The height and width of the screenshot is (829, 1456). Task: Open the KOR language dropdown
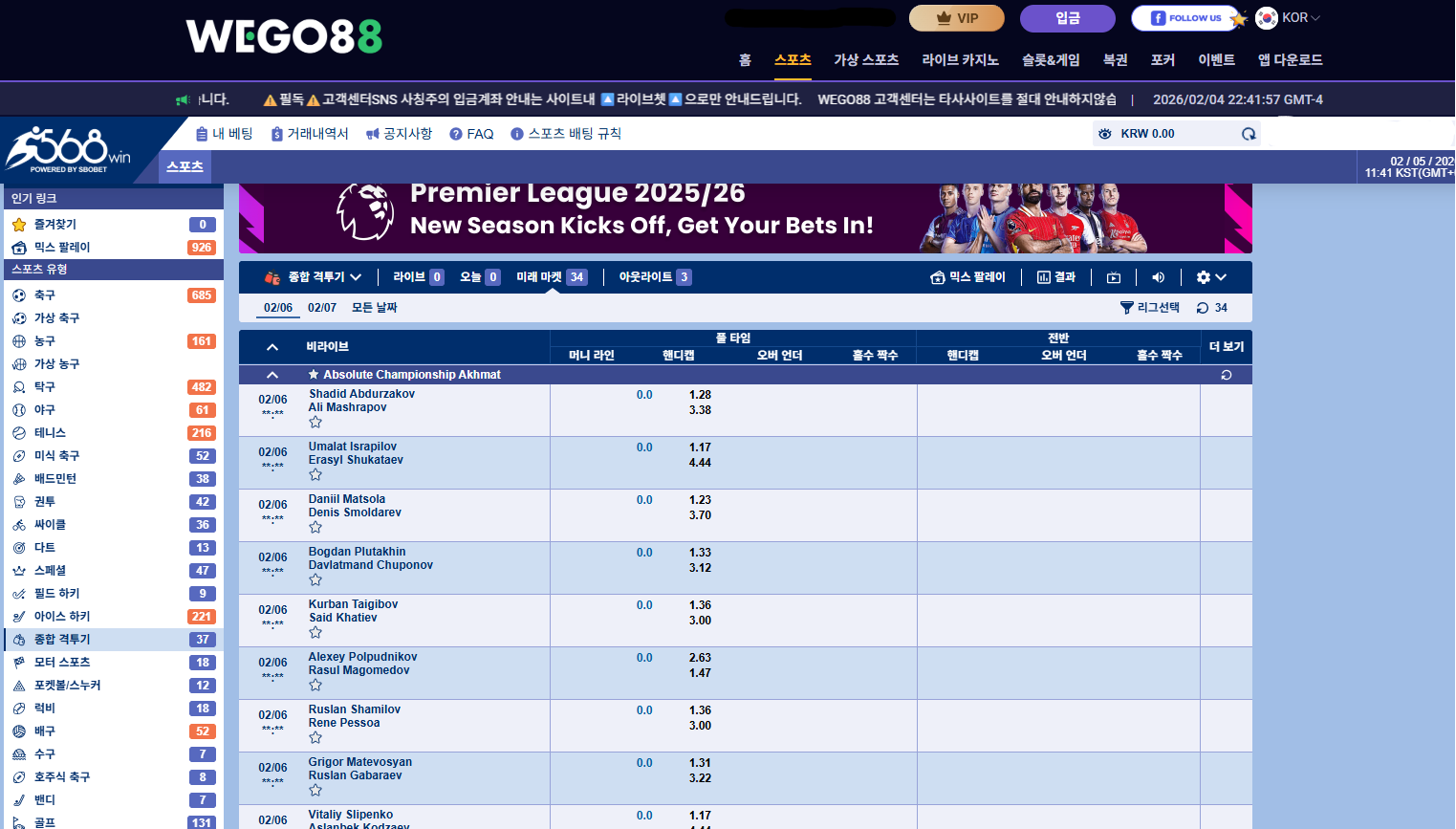1288,18
